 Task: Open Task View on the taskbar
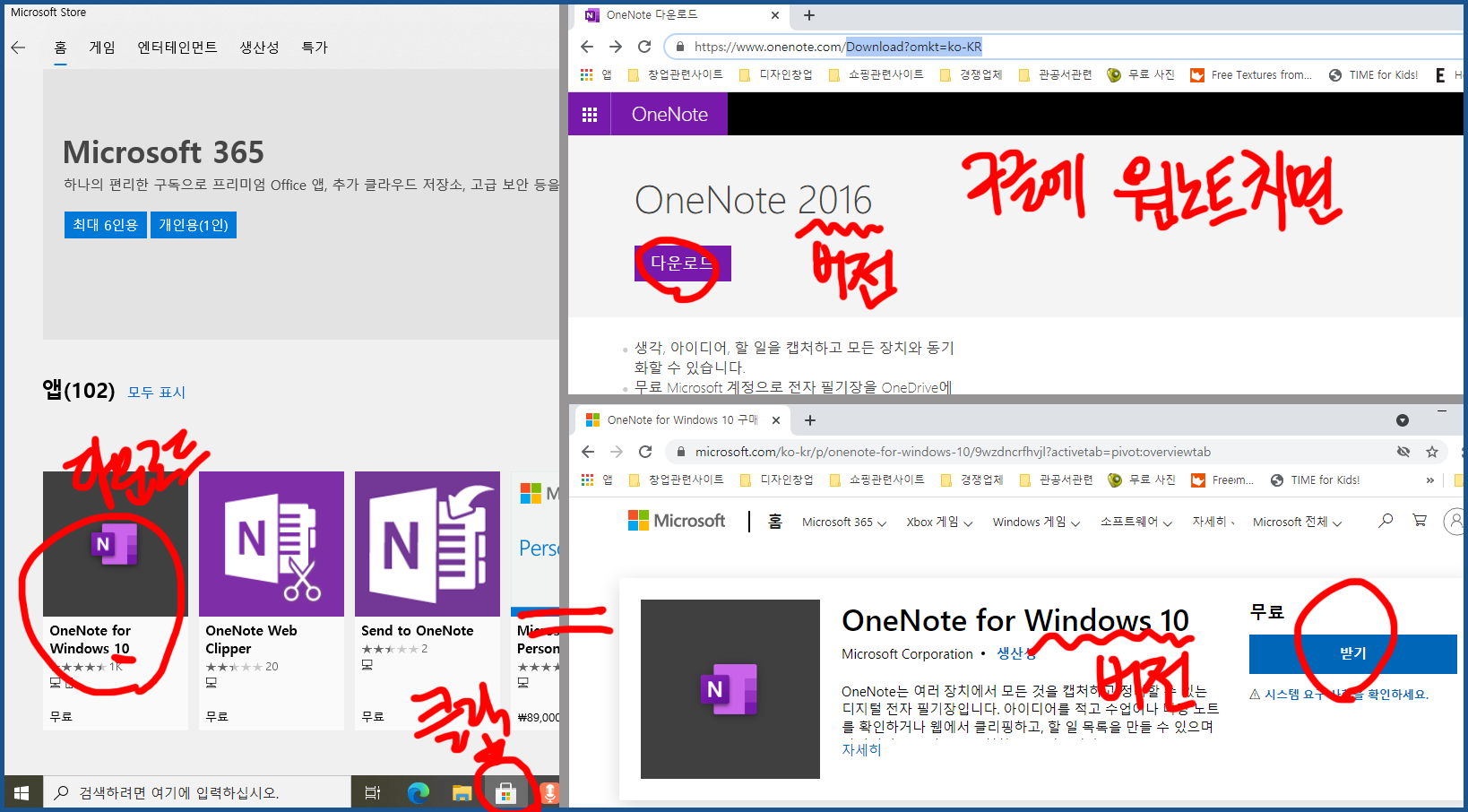[373, 793]
